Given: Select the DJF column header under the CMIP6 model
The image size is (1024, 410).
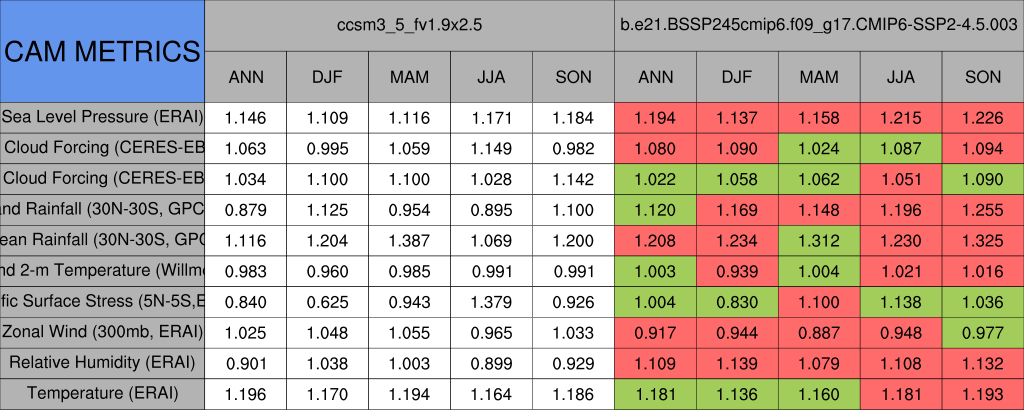Looking at the screenshot, I should tap(737, 77).
